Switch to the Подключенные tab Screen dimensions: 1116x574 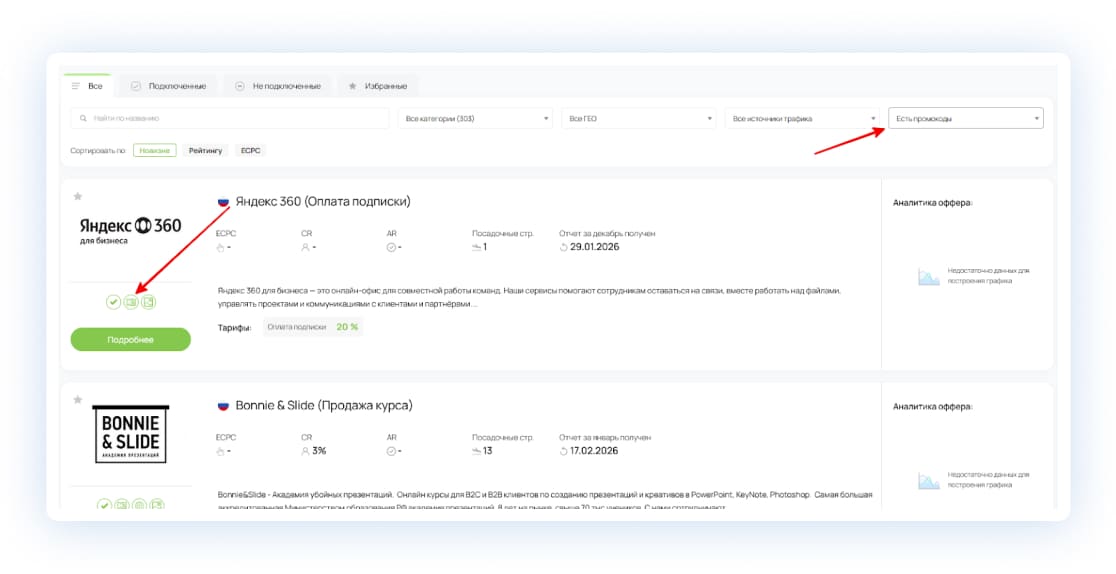click(168, 86)
